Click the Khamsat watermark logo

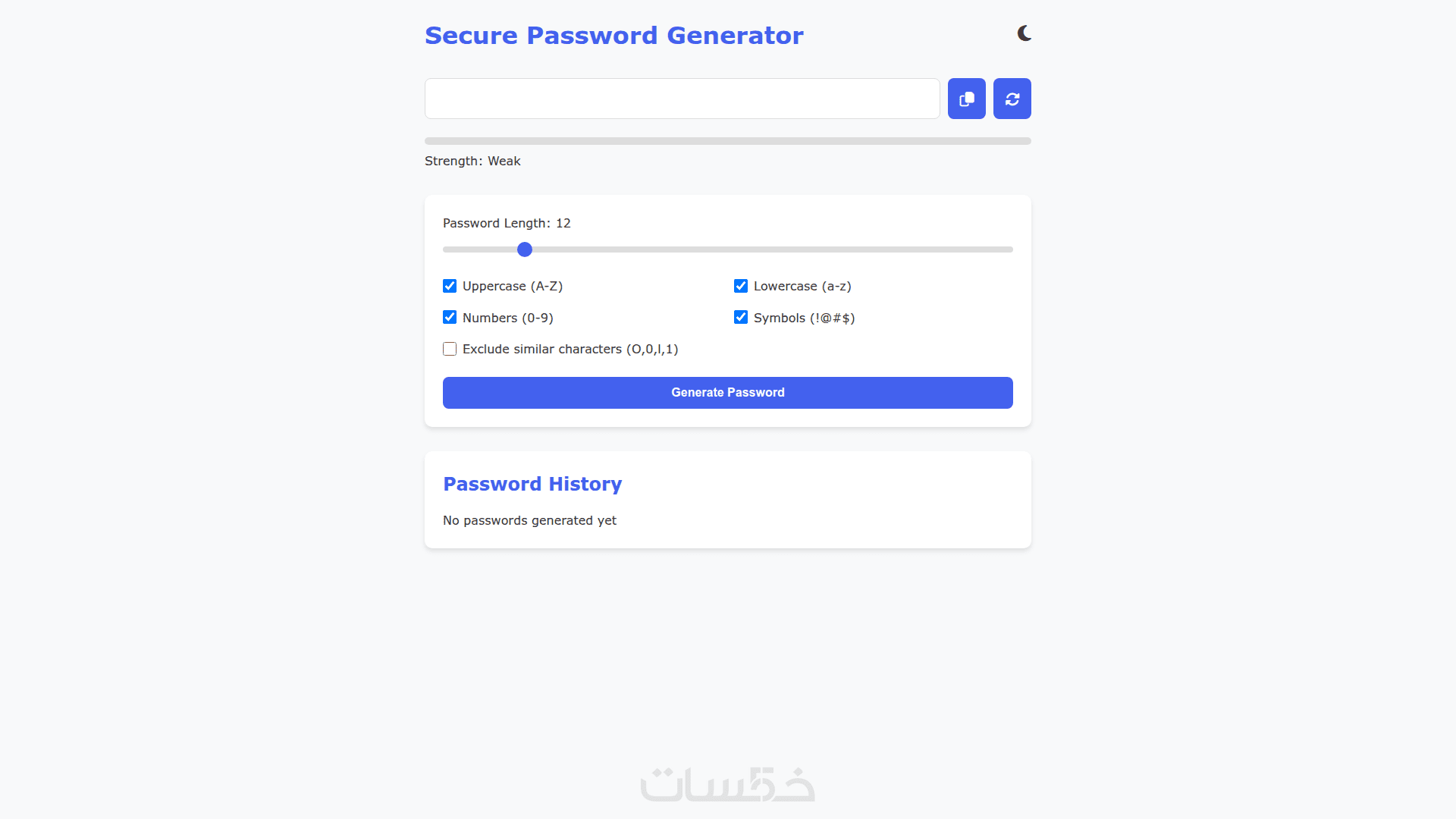pyautogui.click(x=727, y=784)
